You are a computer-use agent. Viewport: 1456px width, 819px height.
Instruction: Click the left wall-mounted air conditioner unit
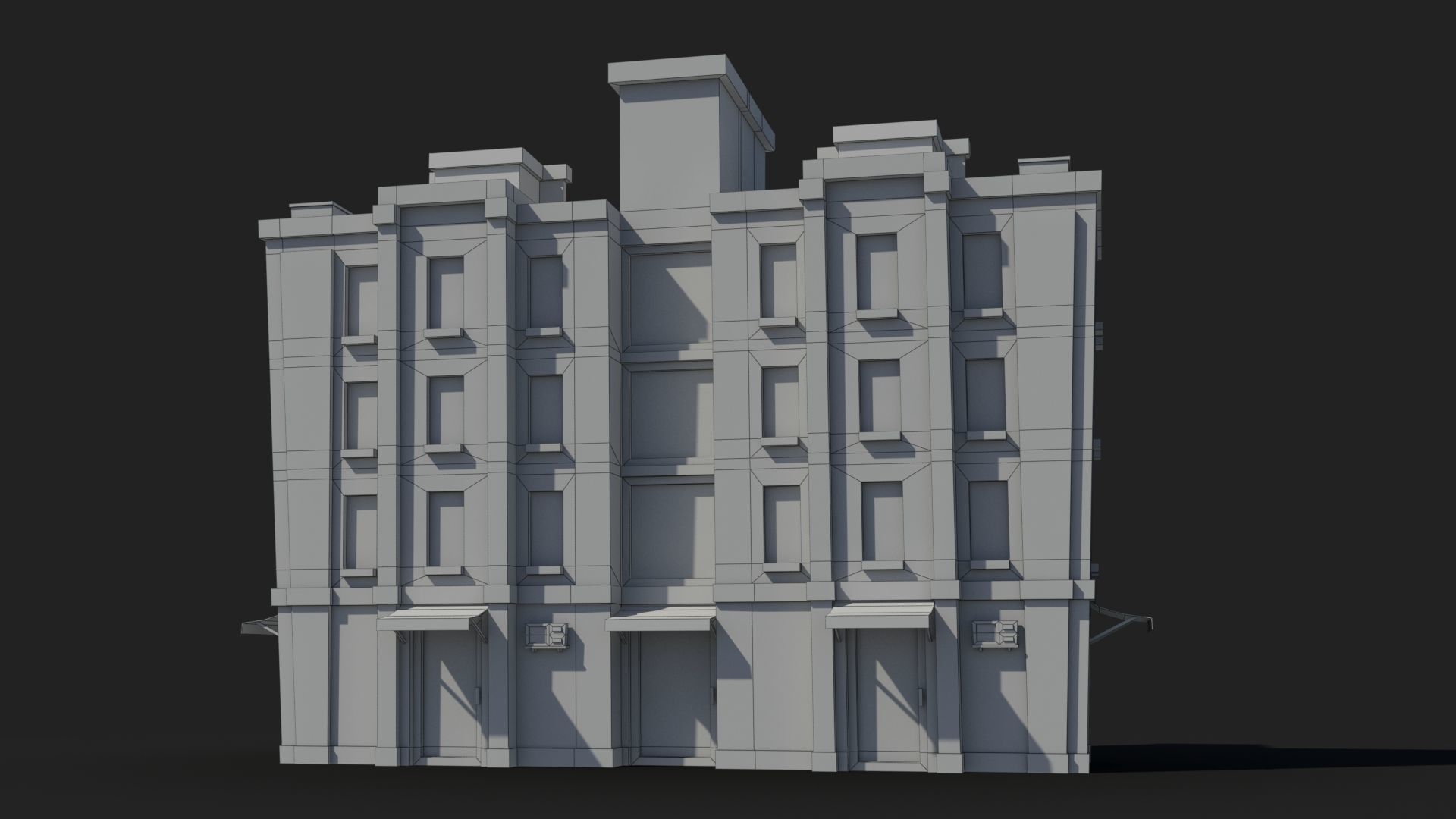[547, 635]
